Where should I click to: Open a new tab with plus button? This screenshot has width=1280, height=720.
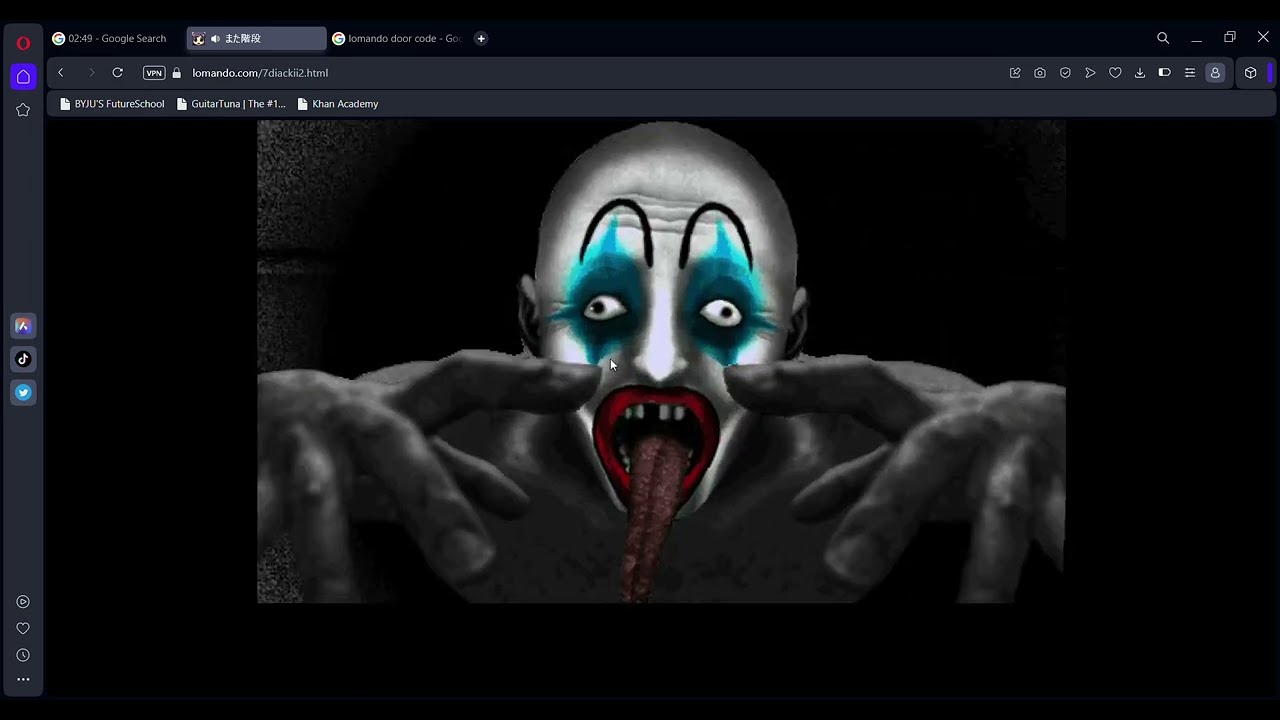pyautogui.click(x=481, y=39)
